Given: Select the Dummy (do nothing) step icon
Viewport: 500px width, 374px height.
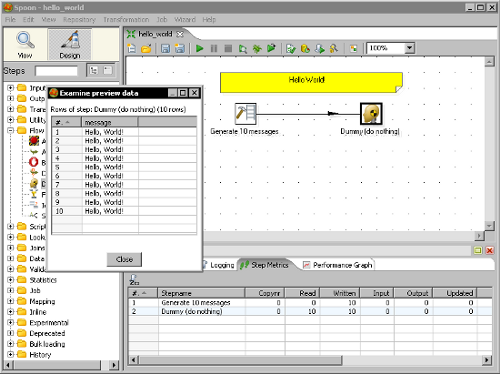Looking at the screenshot, I should pos(371,114).
